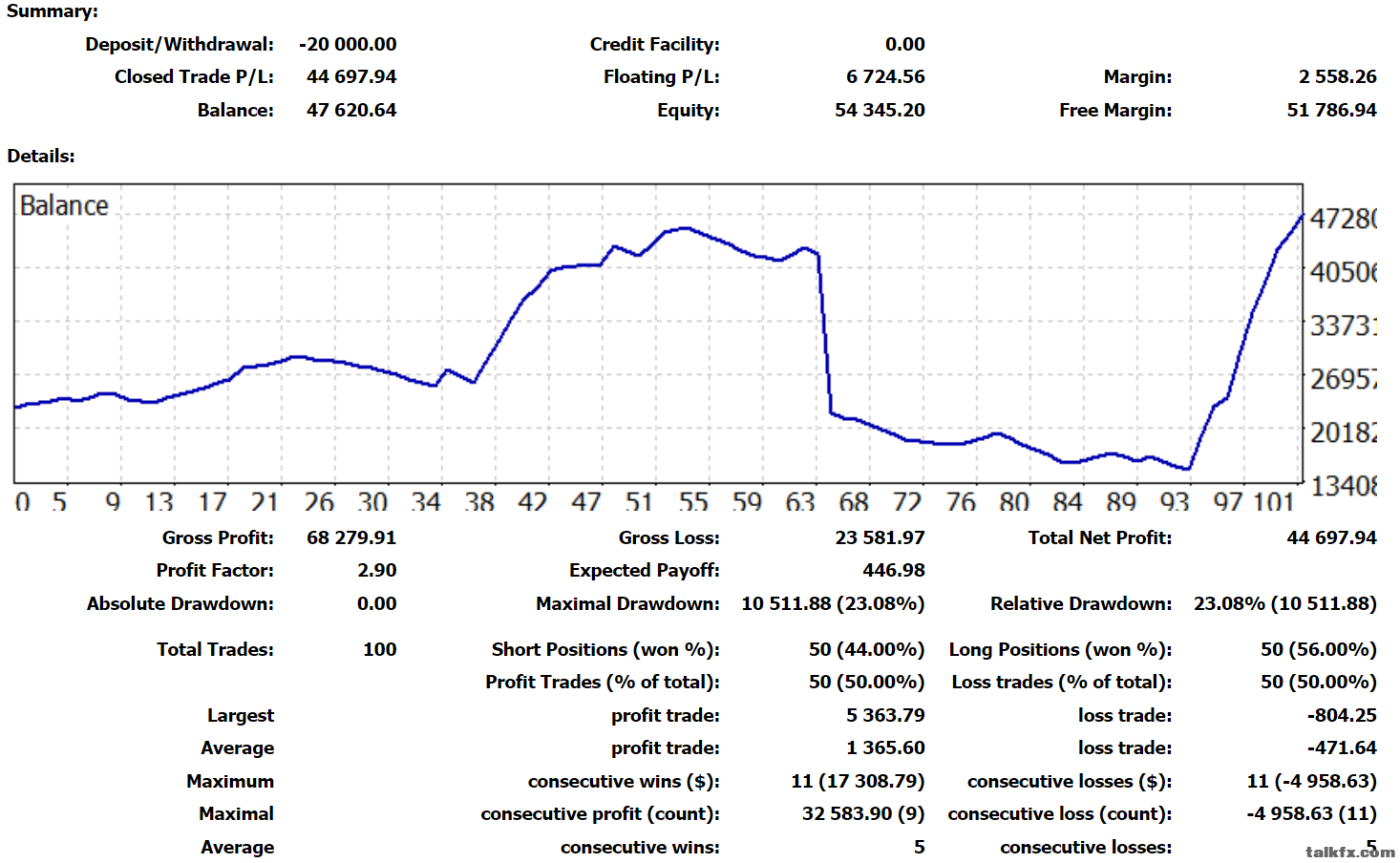Select Long Positions value 50 (56.00%)
Viewport: 1400px width, 863px height.
click(x=1319, y=649)
